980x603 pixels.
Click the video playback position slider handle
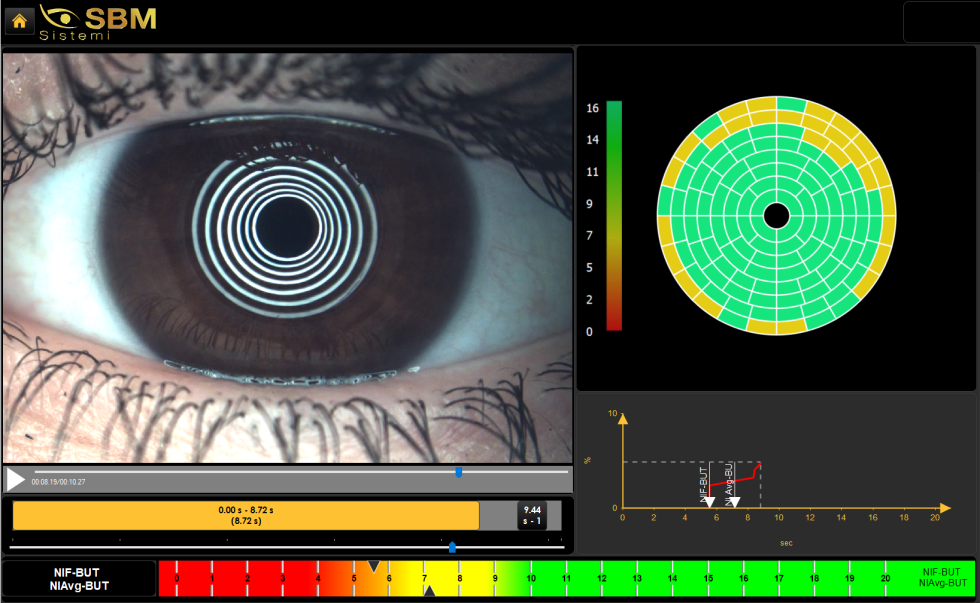459,472
